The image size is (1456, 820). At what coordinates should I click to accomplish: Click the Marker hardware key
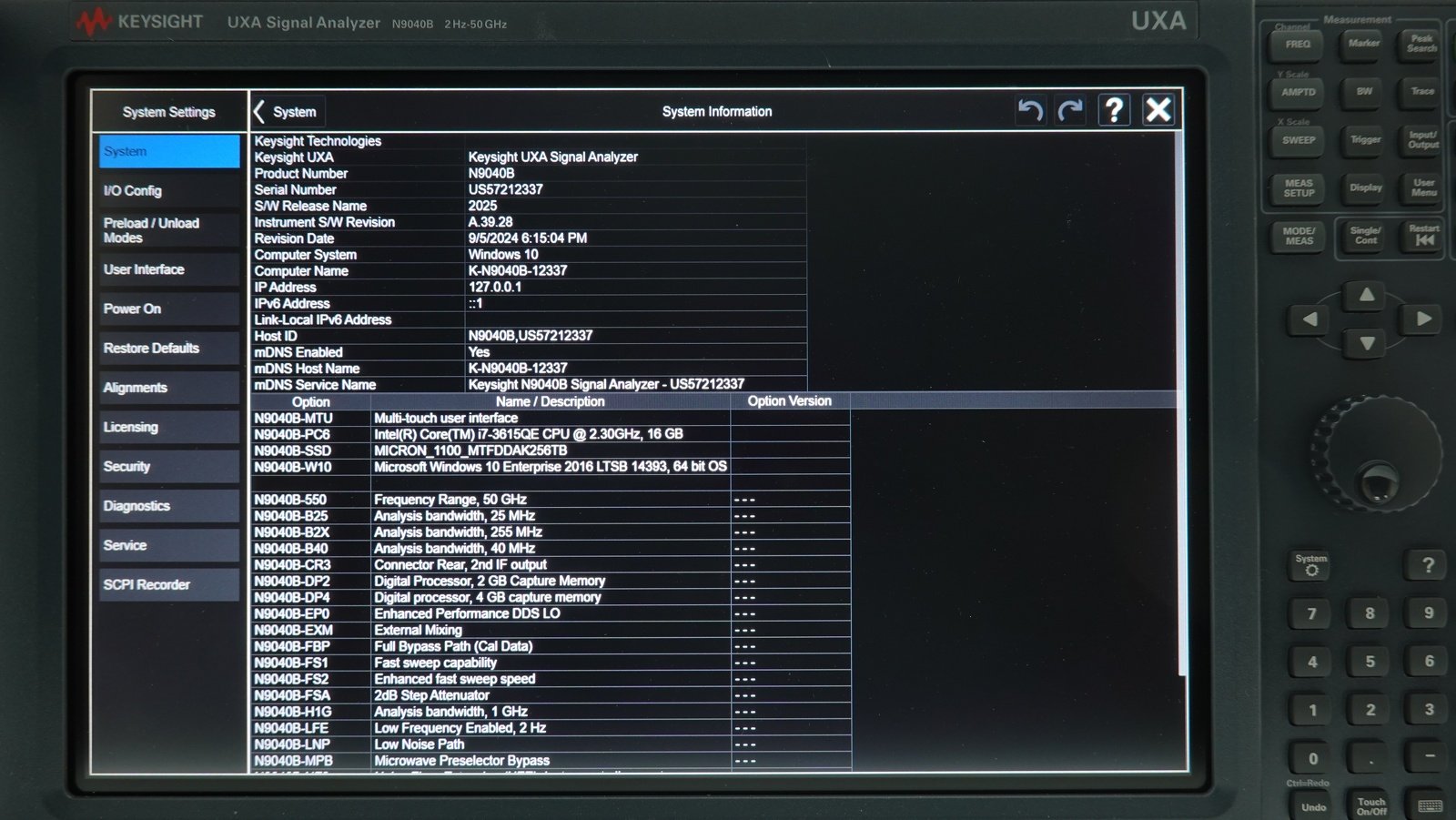pyautogui.click(x=1364, y=44)
